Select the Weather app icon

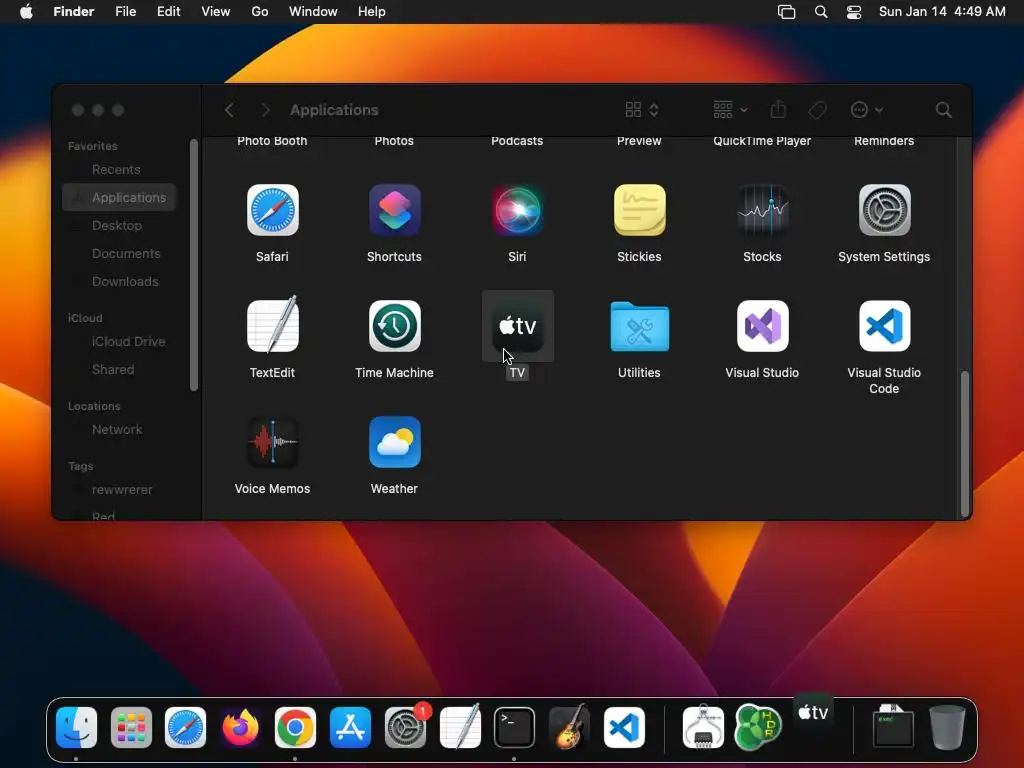394,442
